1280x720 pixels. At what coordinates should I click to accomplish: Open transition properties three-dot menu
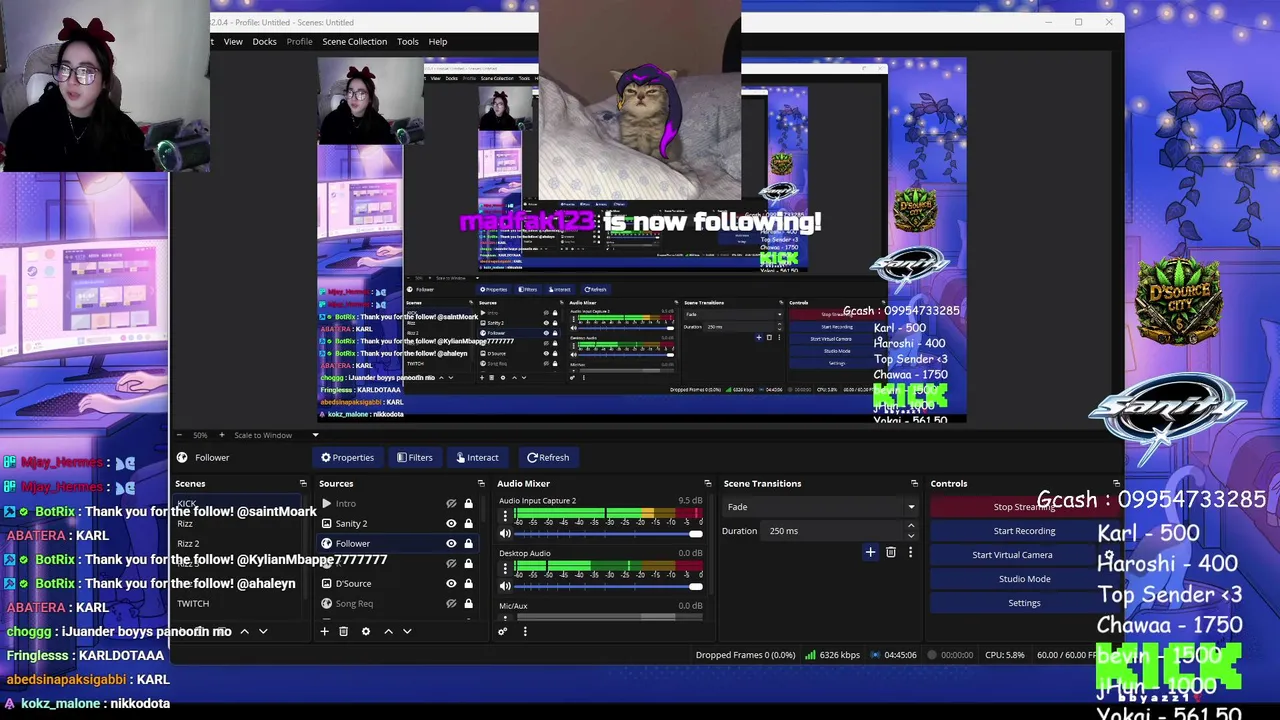point(910,552)
